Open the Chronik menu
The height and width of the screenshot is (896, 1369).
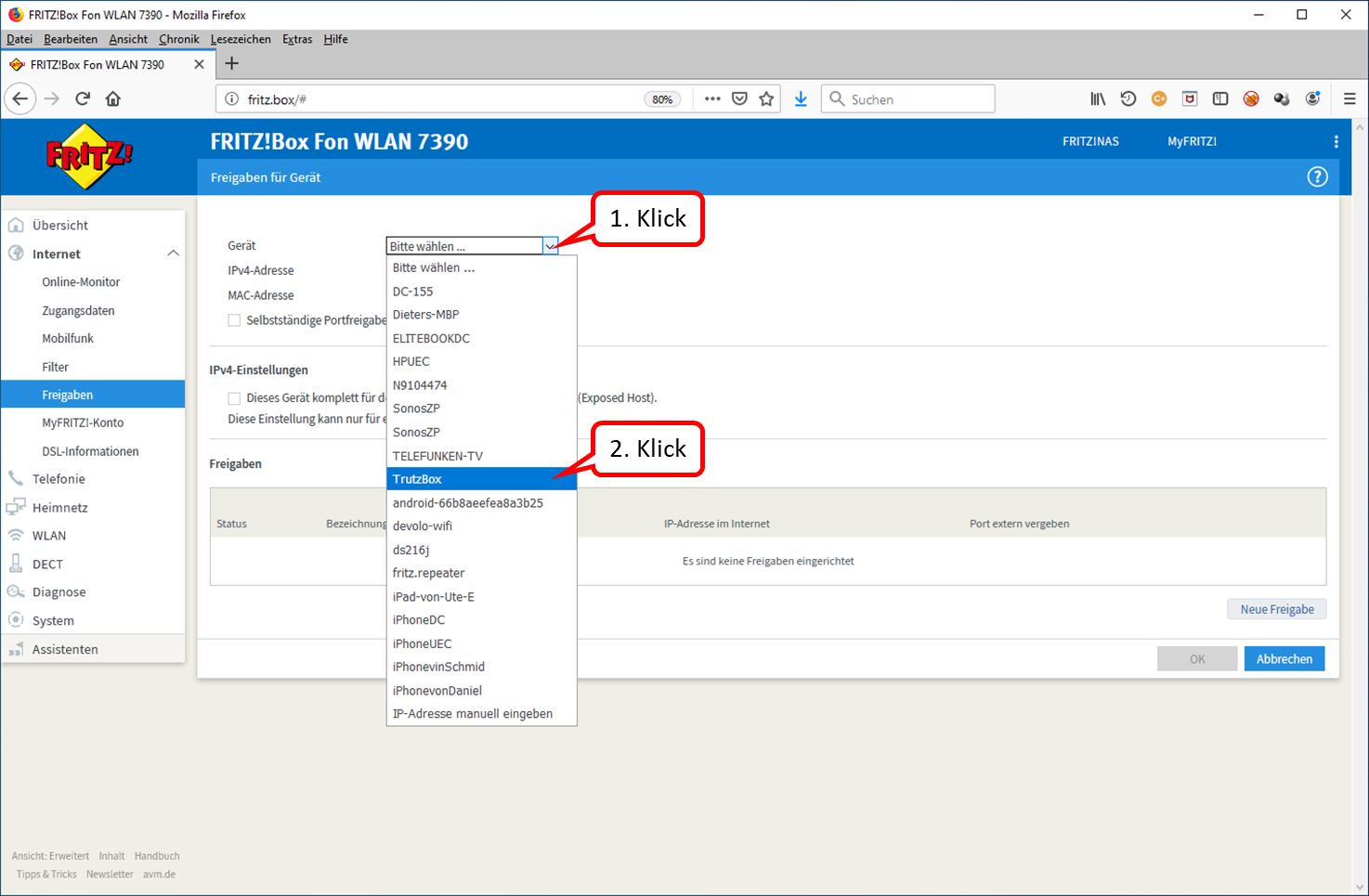178,39
